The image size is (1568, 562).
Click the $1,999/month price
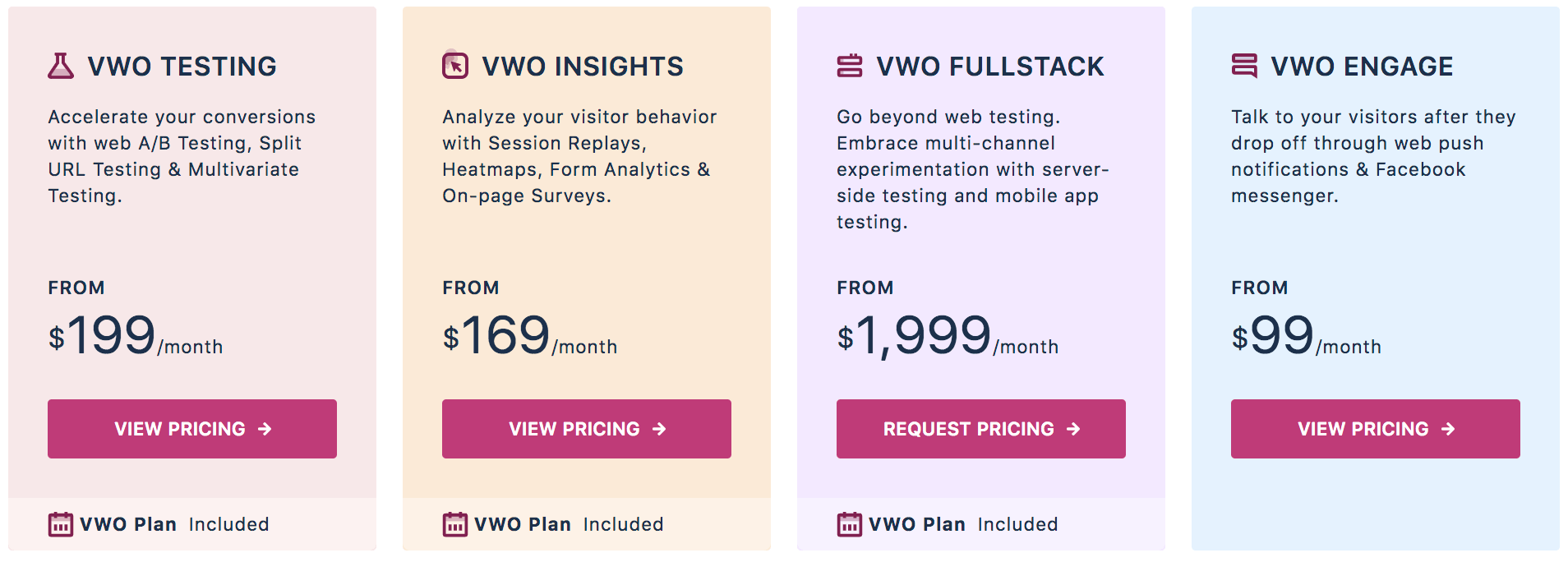[x=948, y=336]
